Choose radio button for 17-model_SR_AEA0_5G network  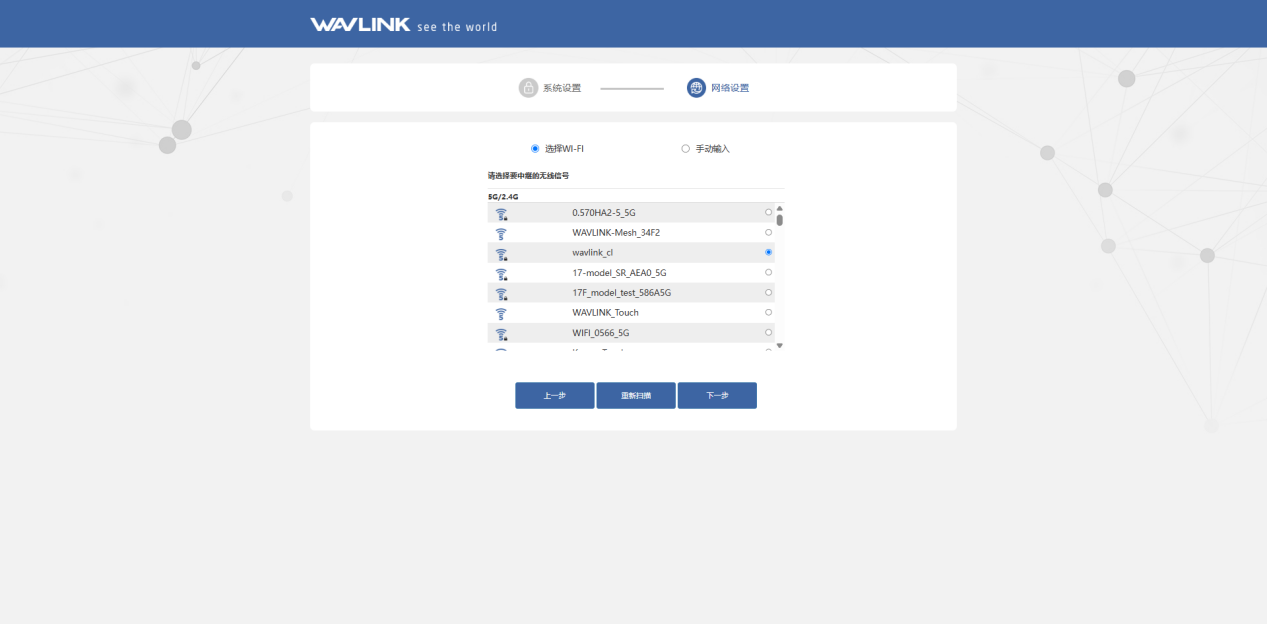click(x=768, y=272)
